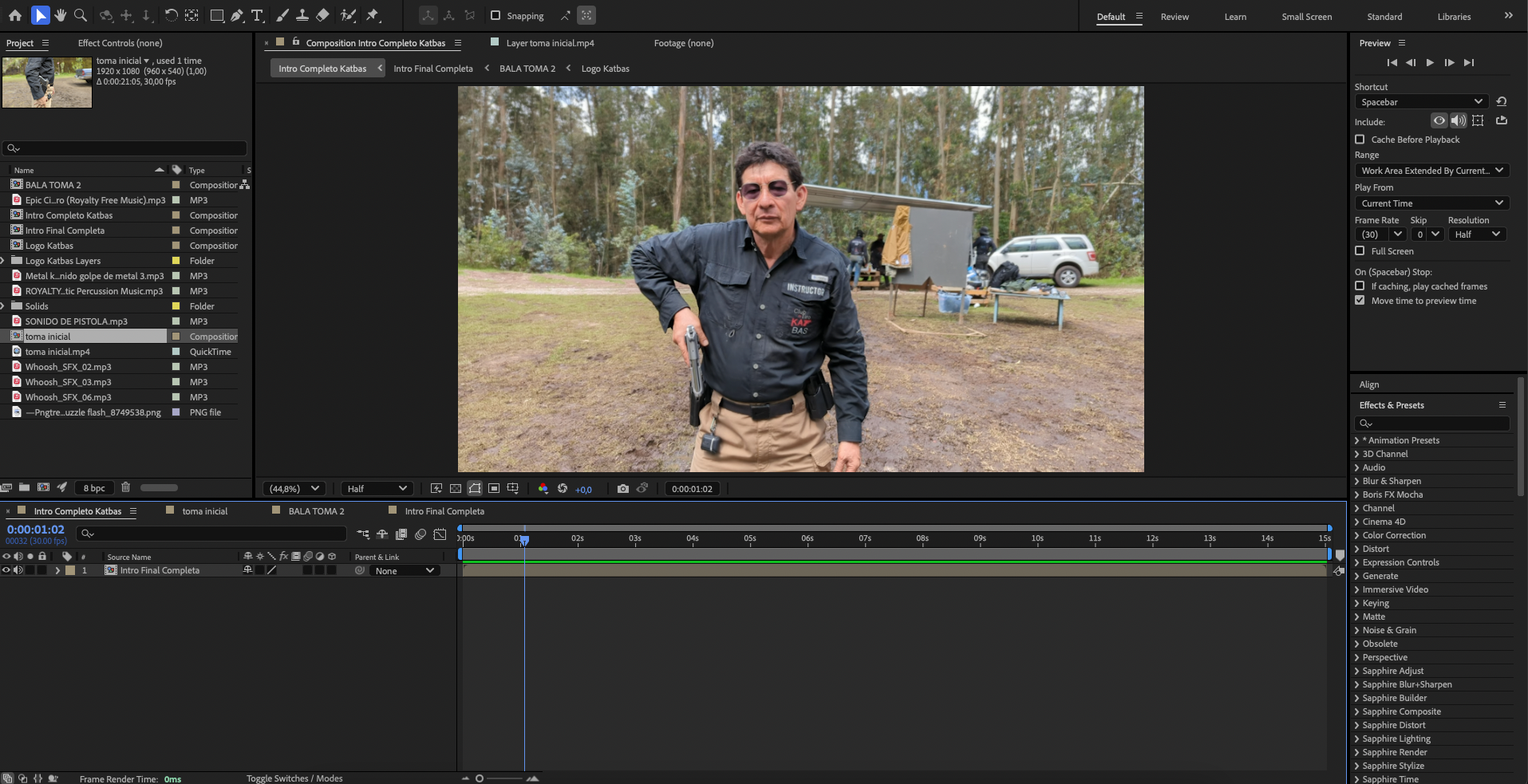The height and width of the screenshot is (784, 1528).
Task: Open the BALA TOMA 2 timeline tab
Action: point(316,511)
